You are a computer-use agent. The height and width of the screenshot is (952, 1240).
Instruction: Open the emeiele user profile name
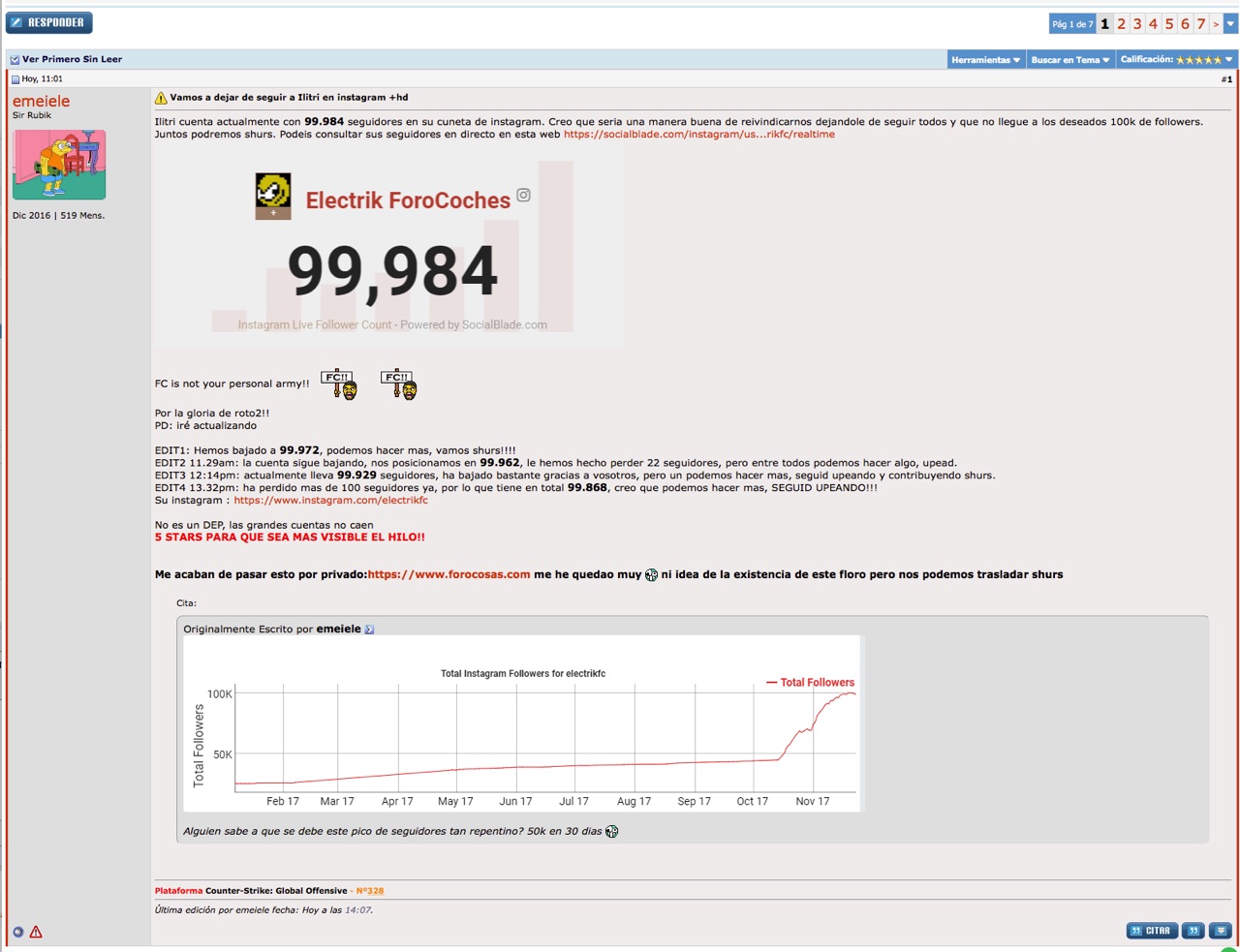pos(41,101)
